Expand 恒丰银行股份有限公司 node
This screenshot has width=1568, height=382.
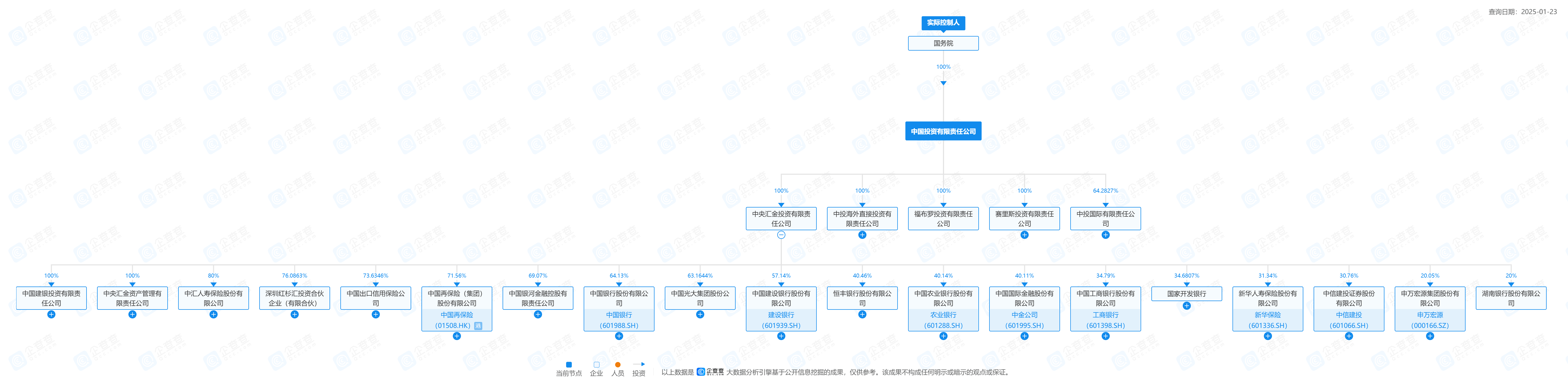pos(862,314)
